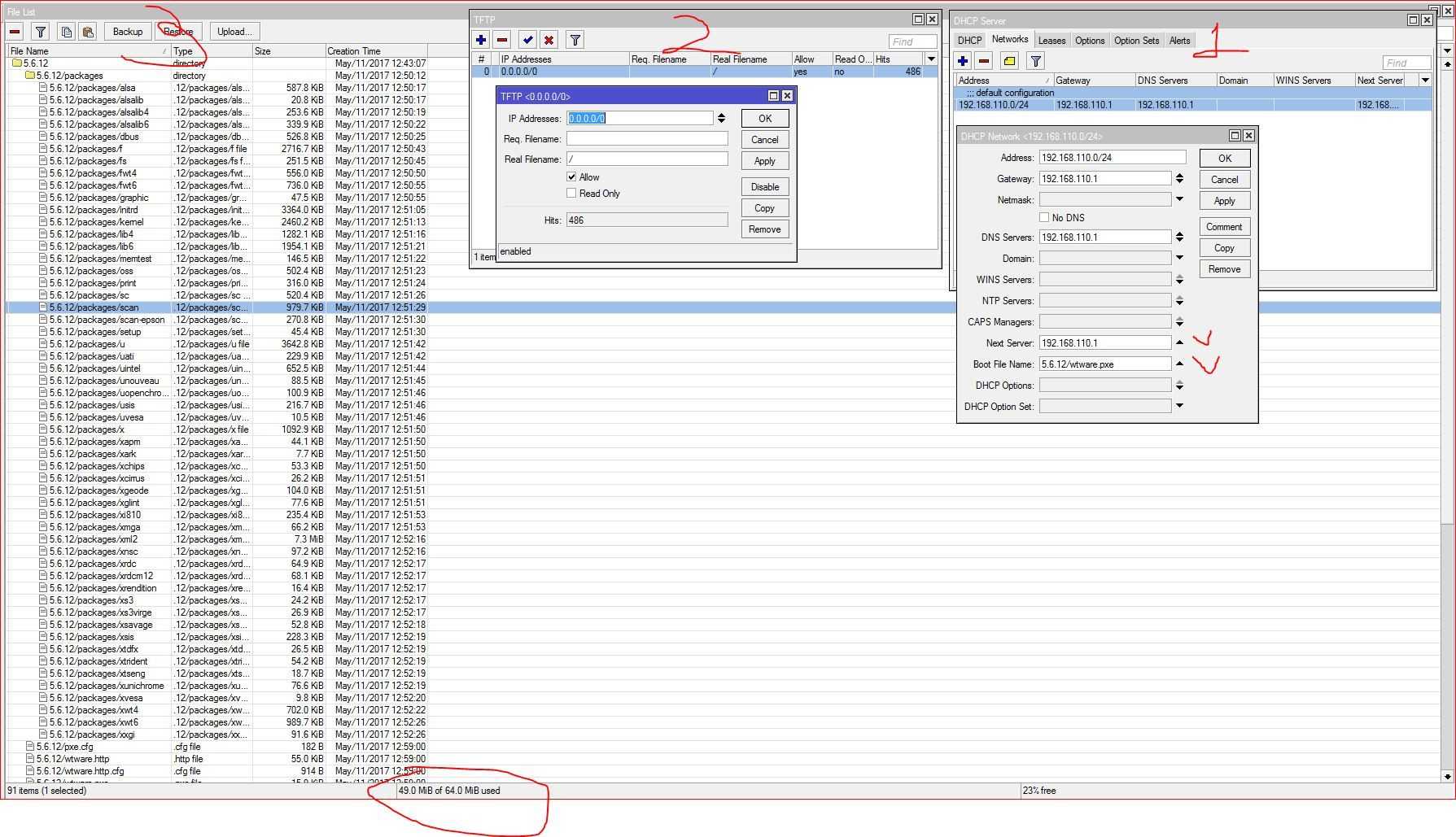Check No DNS in the DHCP Network dialog
Viewport: 1456px width, 837px height.
click(1045, 217)
